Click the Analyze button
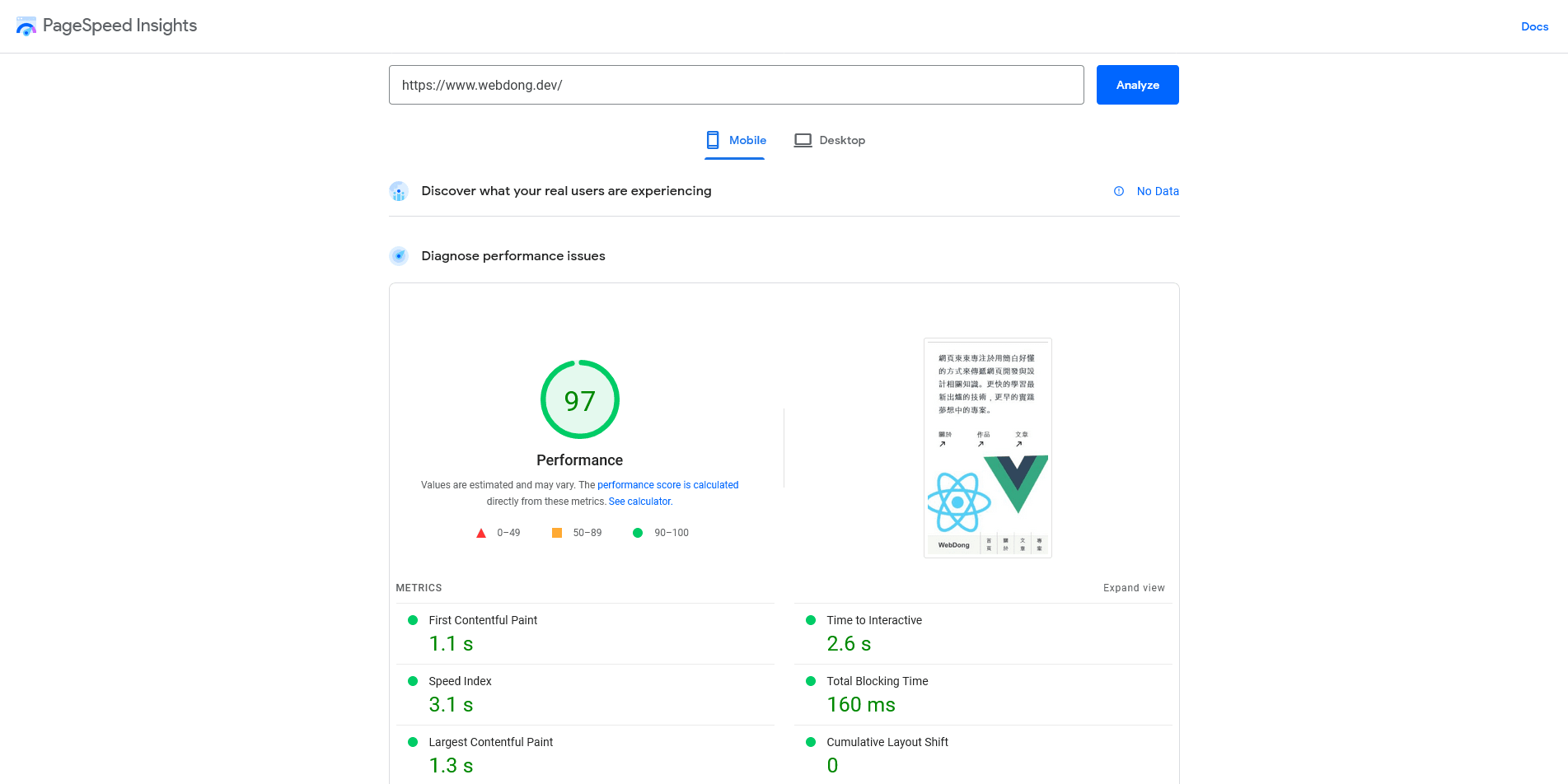This screenshot has height=784, width=1568. (1137, 85)
